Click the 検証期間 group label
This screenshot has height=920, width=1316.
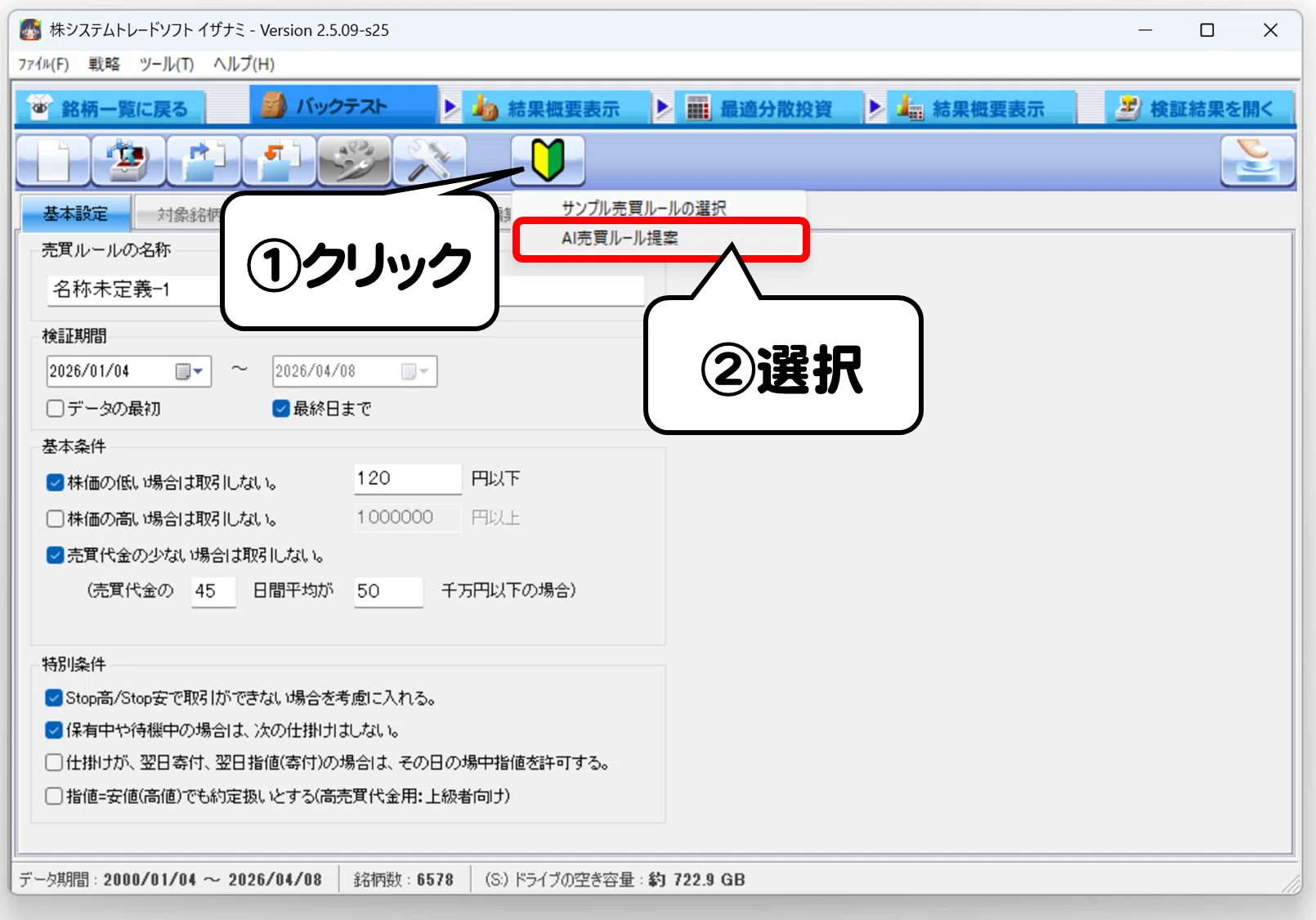coord(74,336)
